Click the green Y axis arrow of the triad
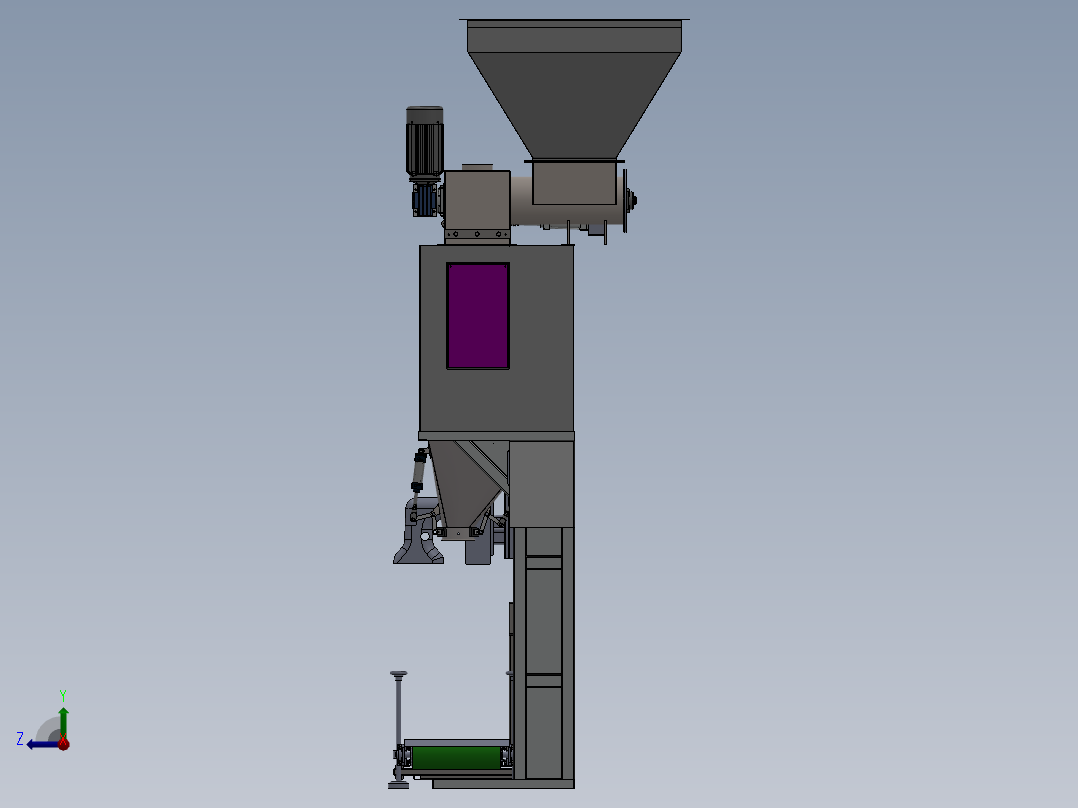This screenshot has height=808, width=1078. [63, 722]
